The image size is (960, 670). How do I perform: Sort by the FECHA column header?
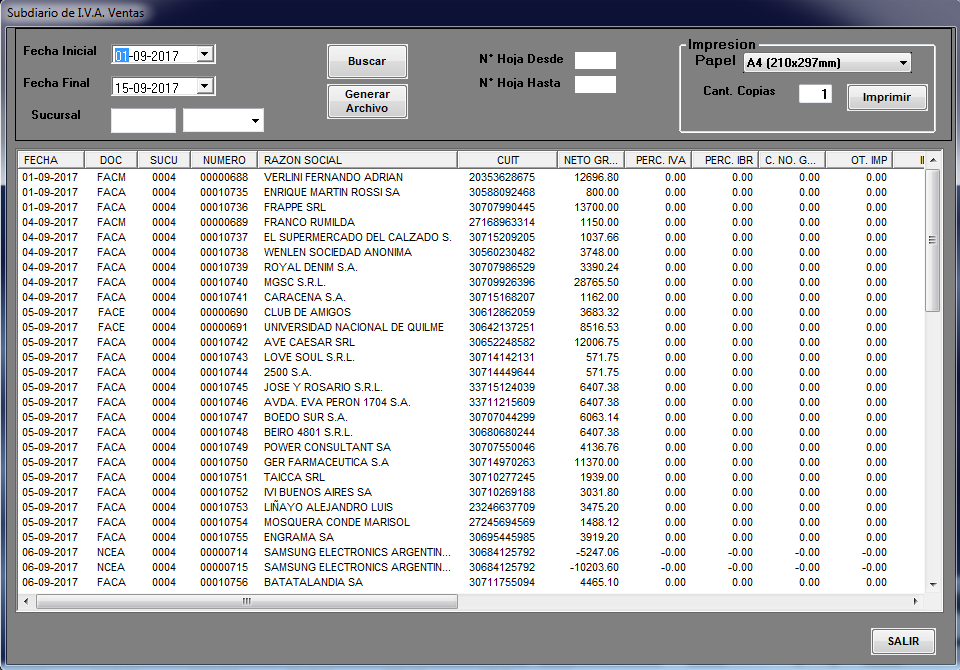tap(51, 160)
